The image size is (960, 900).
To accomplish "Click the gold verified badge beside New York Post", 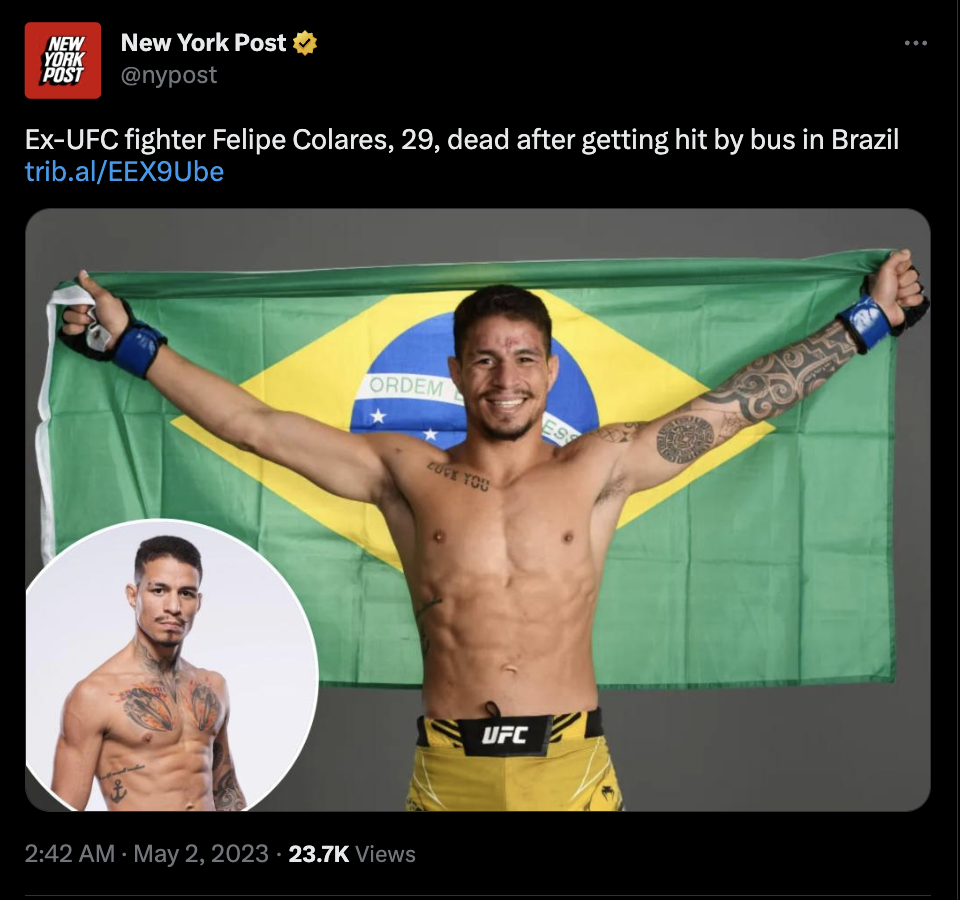I will tap(304, 43).
